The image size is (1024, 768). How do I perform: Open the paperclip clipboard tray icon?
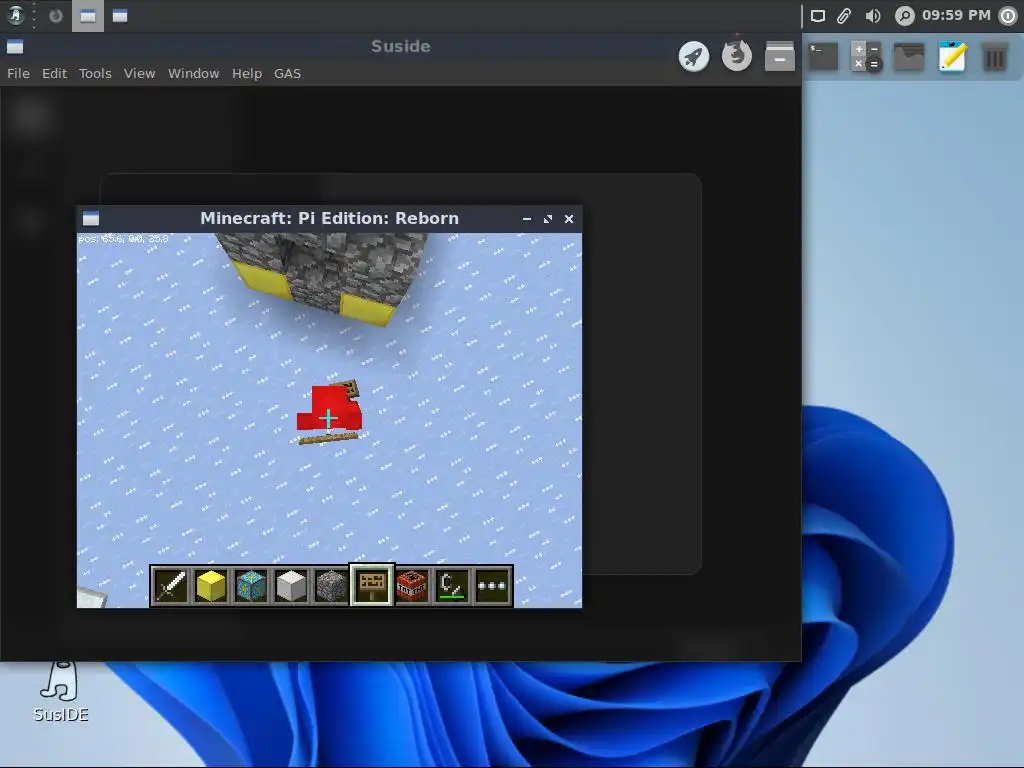(x=844, y=16)
